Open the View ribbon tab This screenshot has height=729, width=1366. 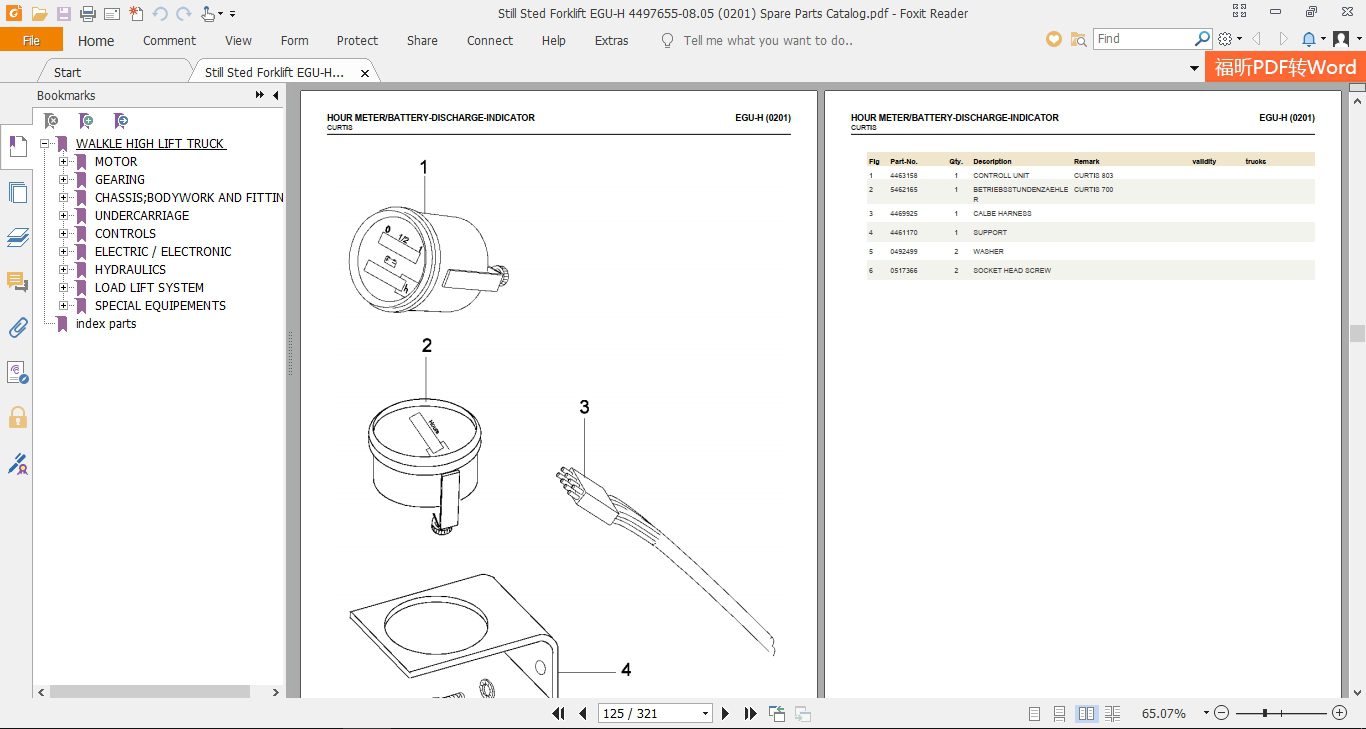tap(238, 41)
